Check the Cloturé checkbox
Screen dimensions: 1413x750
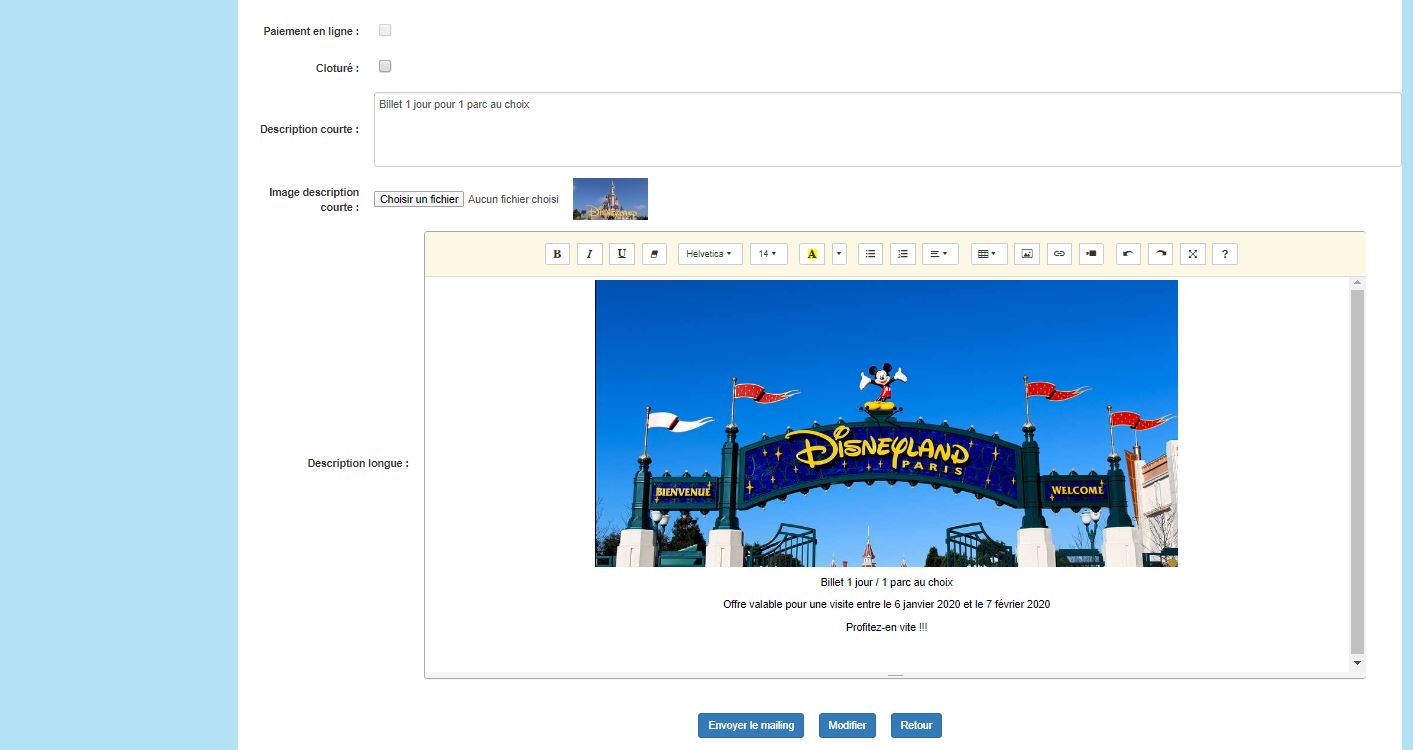pos(385,67)
